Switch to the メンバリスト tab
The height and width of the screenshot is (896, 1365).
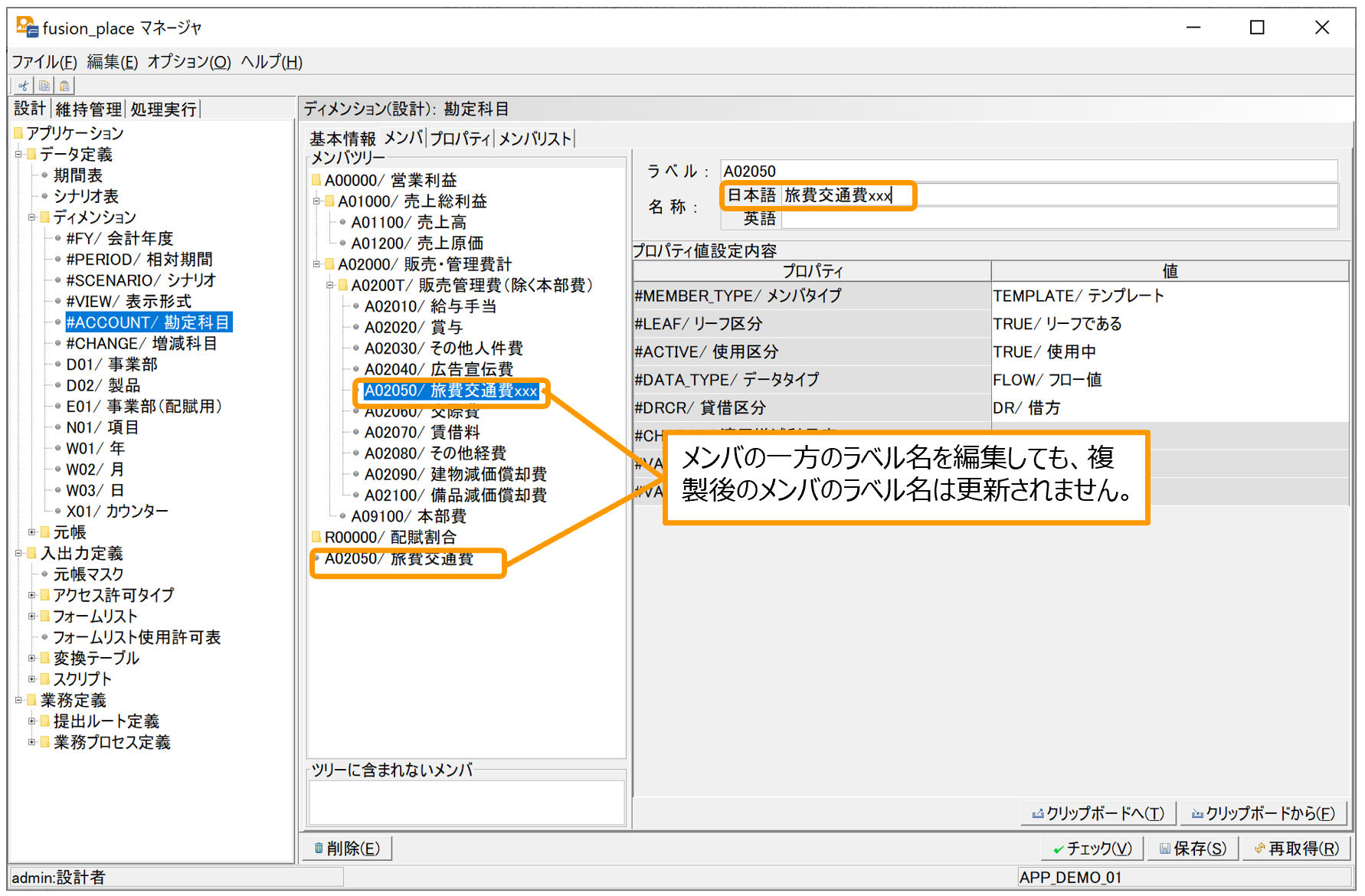point(535,139)
